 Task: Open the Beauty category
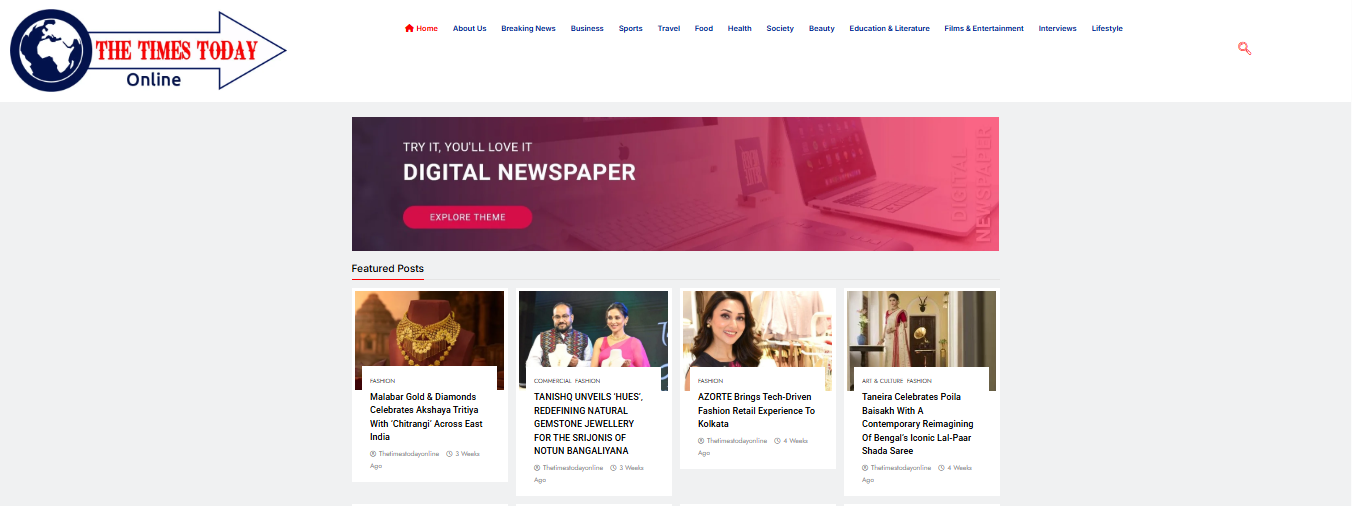(x=821, y=28)
